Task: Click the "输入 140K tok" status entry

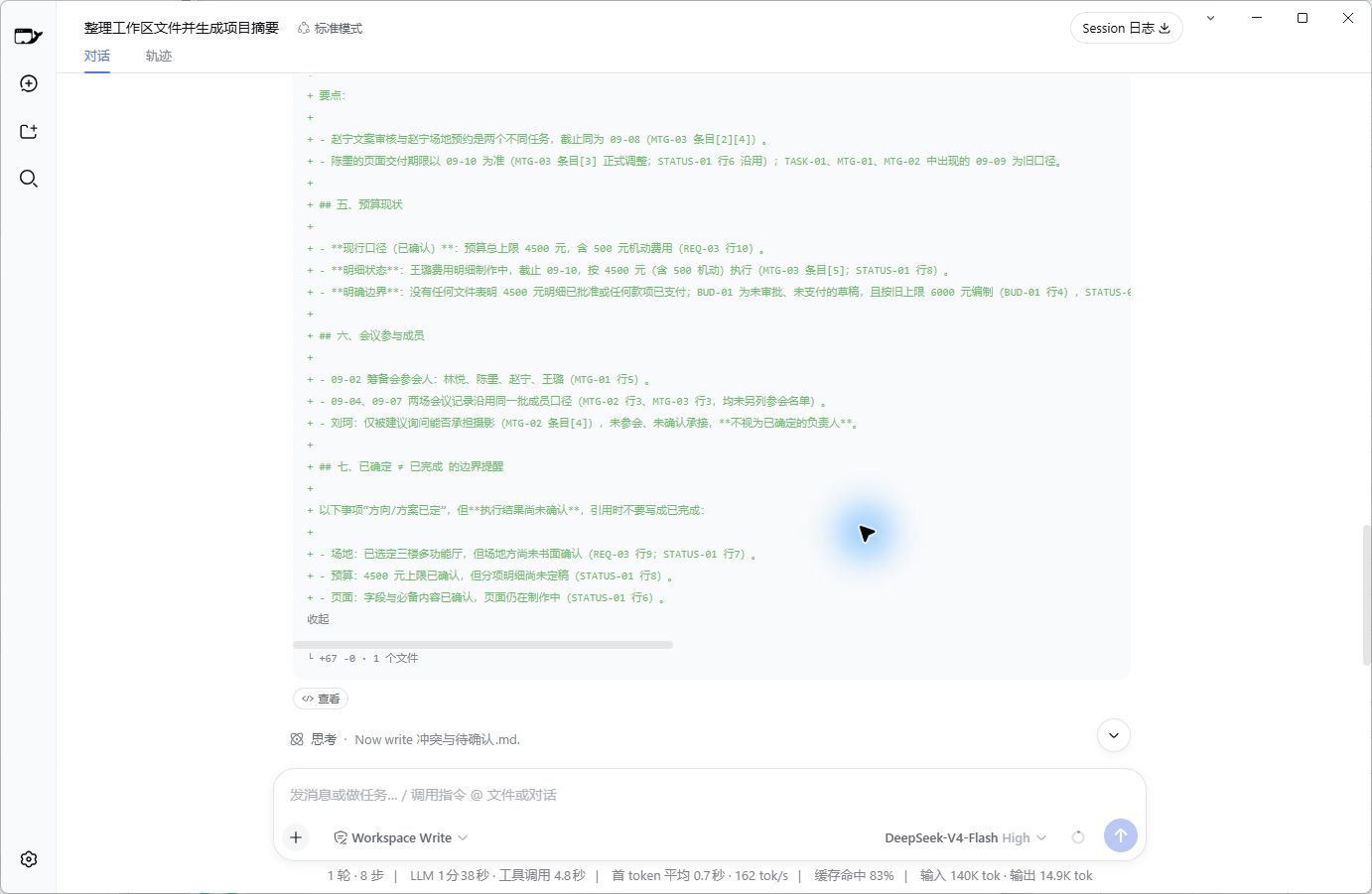Action: pyautogui.click(x=960, y=875)
